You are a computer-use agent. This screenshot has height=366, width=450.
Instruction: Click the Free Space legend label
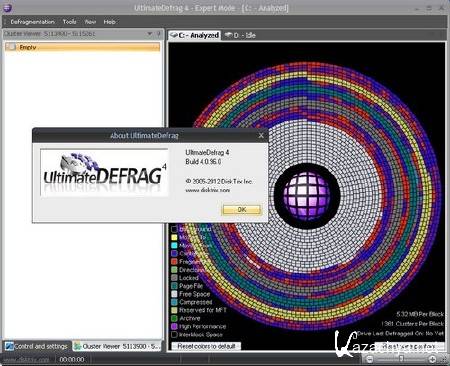click(195, 294)
